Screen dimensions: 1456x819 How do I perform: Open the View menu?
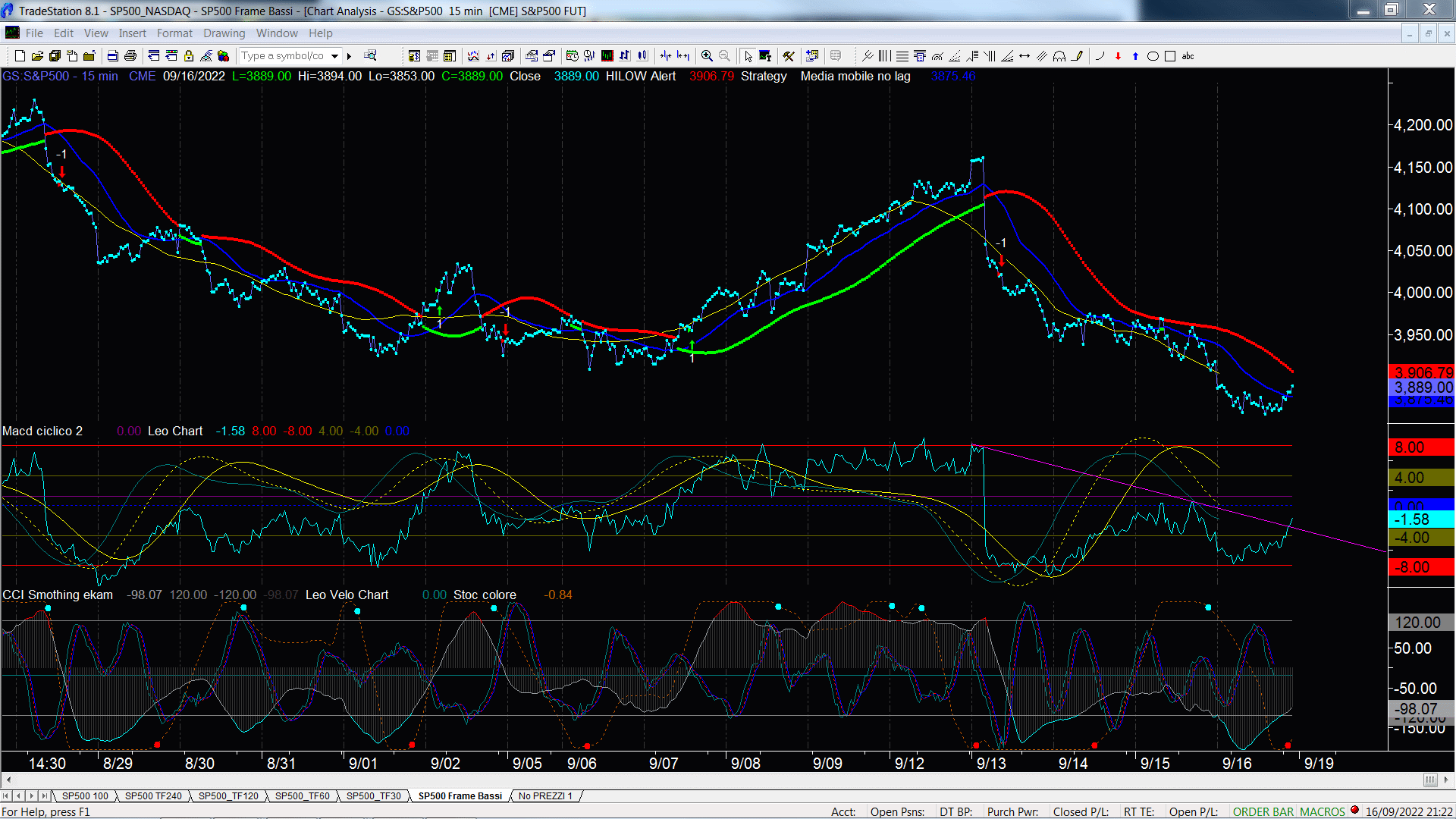coord(96,33)
